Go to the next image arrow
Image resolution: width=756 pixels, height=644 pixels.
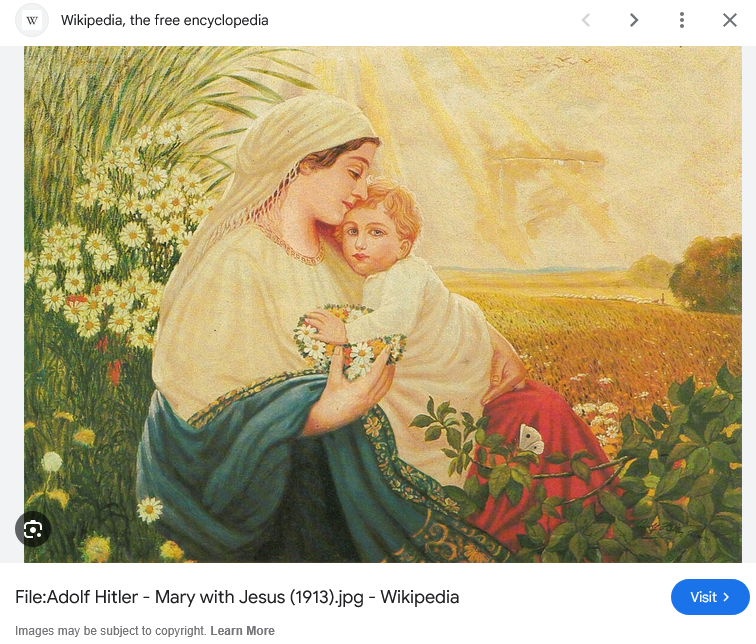pos(634,20)
